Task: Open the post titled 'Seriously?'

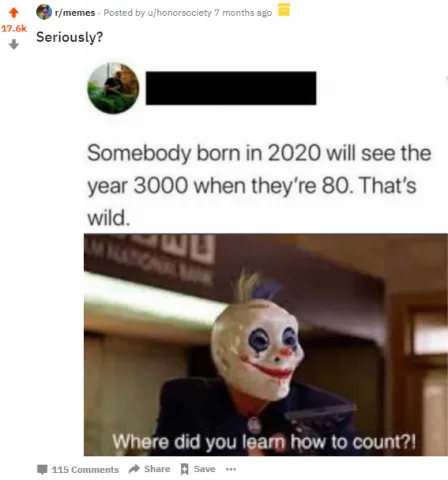Action: point(70,37)
